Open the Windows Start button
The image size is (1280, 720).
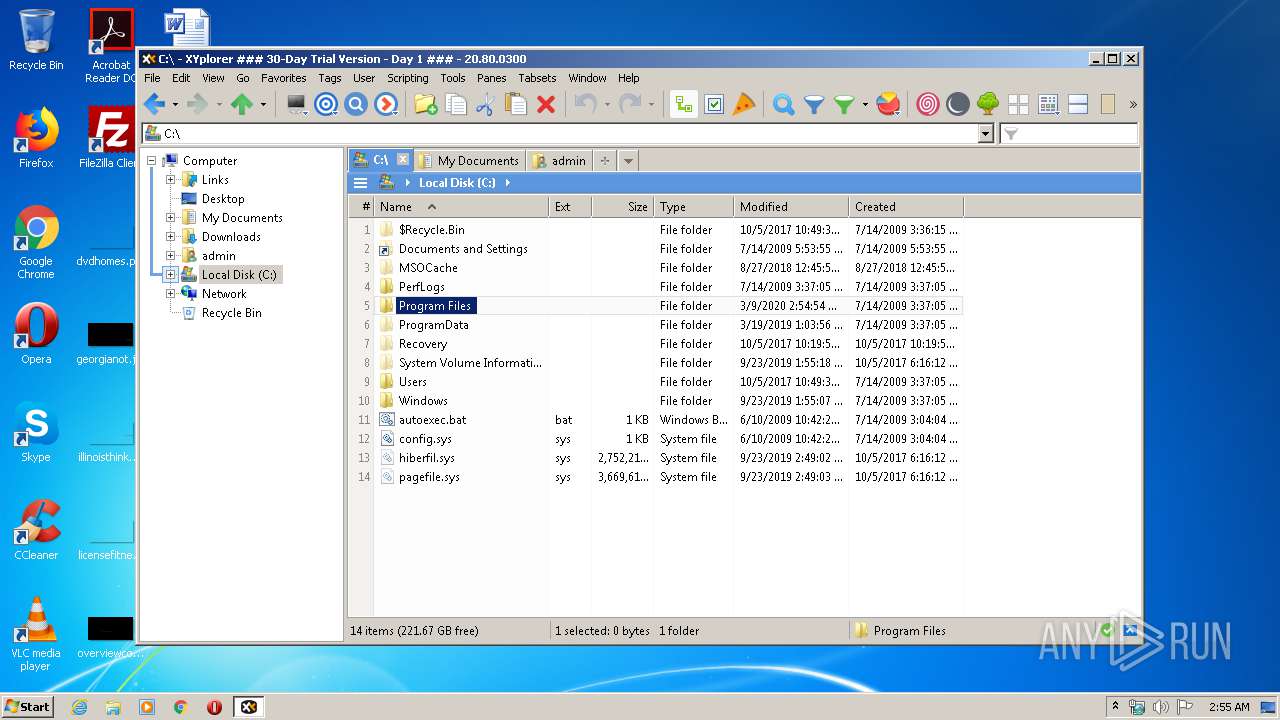[x=28, y=706]
